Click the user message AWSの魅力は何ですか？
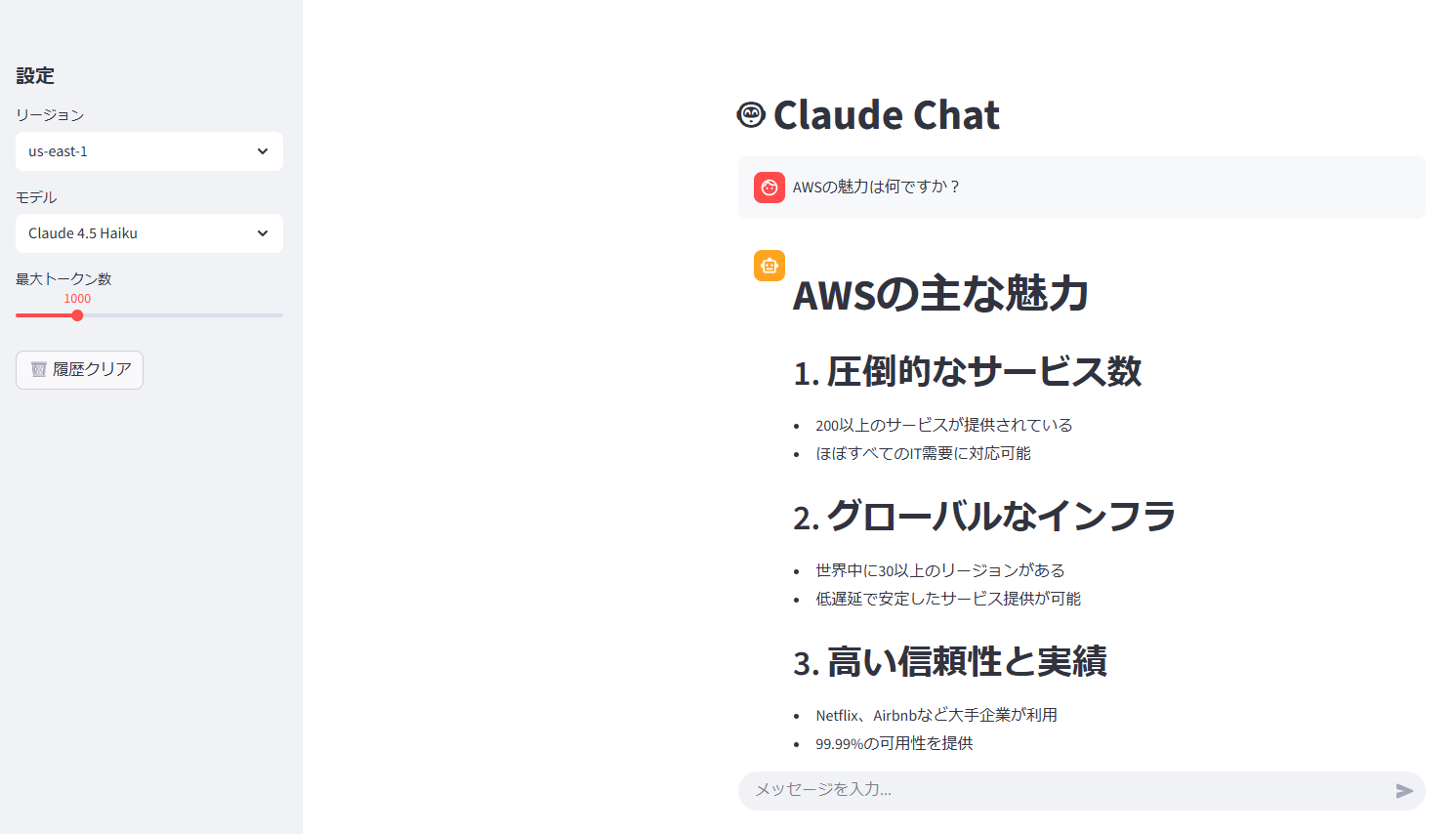Viewport: 1456px width, 834px height. click(x=877, y=187)
